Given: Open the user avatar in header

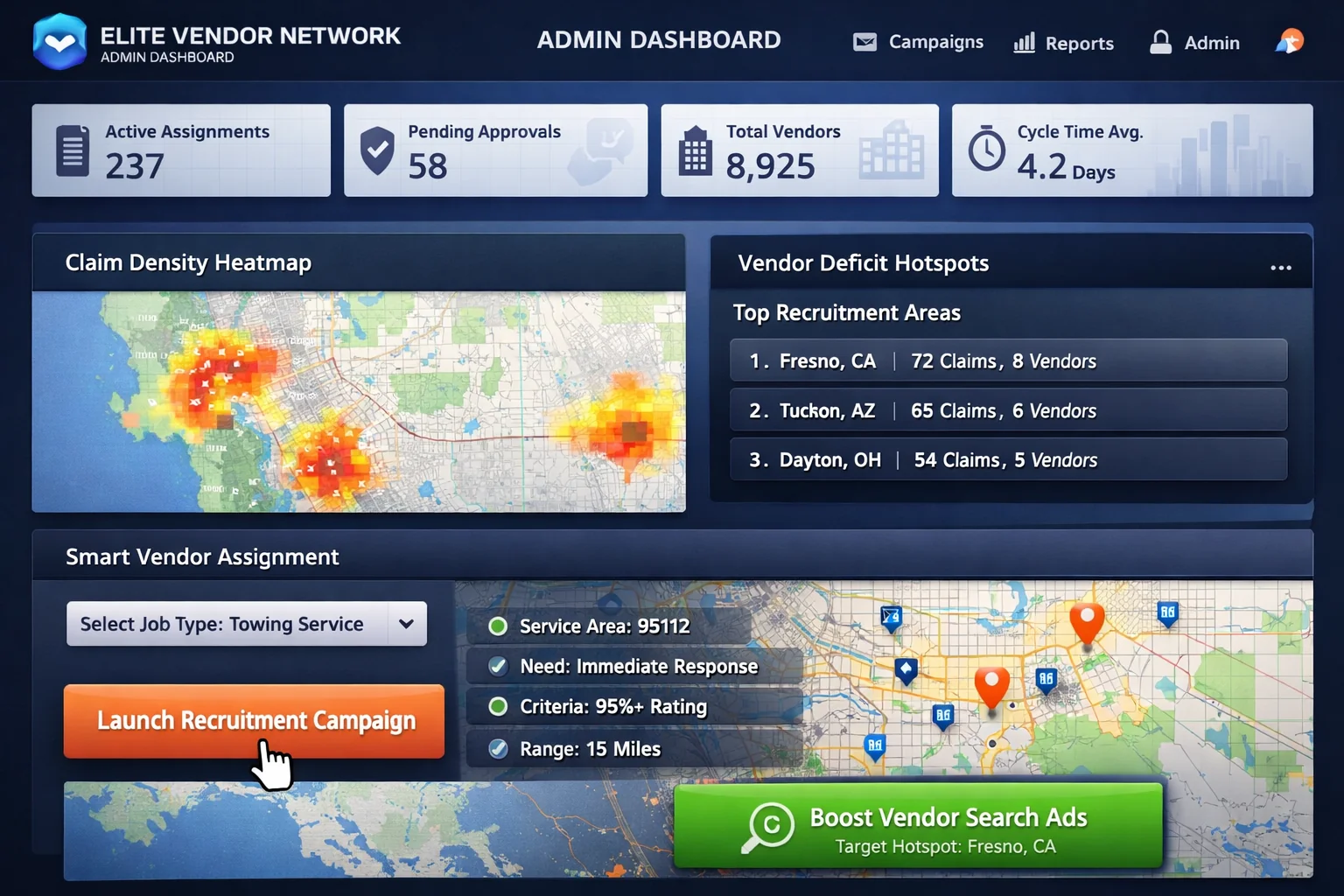Looking at the screenshot, I should tap(1290, 41).
